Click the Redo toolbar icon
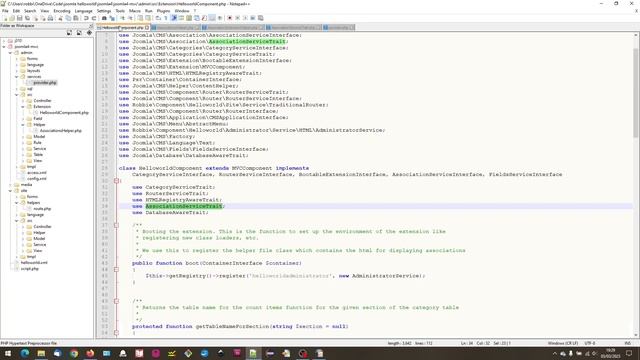 [x=94, y=18]
